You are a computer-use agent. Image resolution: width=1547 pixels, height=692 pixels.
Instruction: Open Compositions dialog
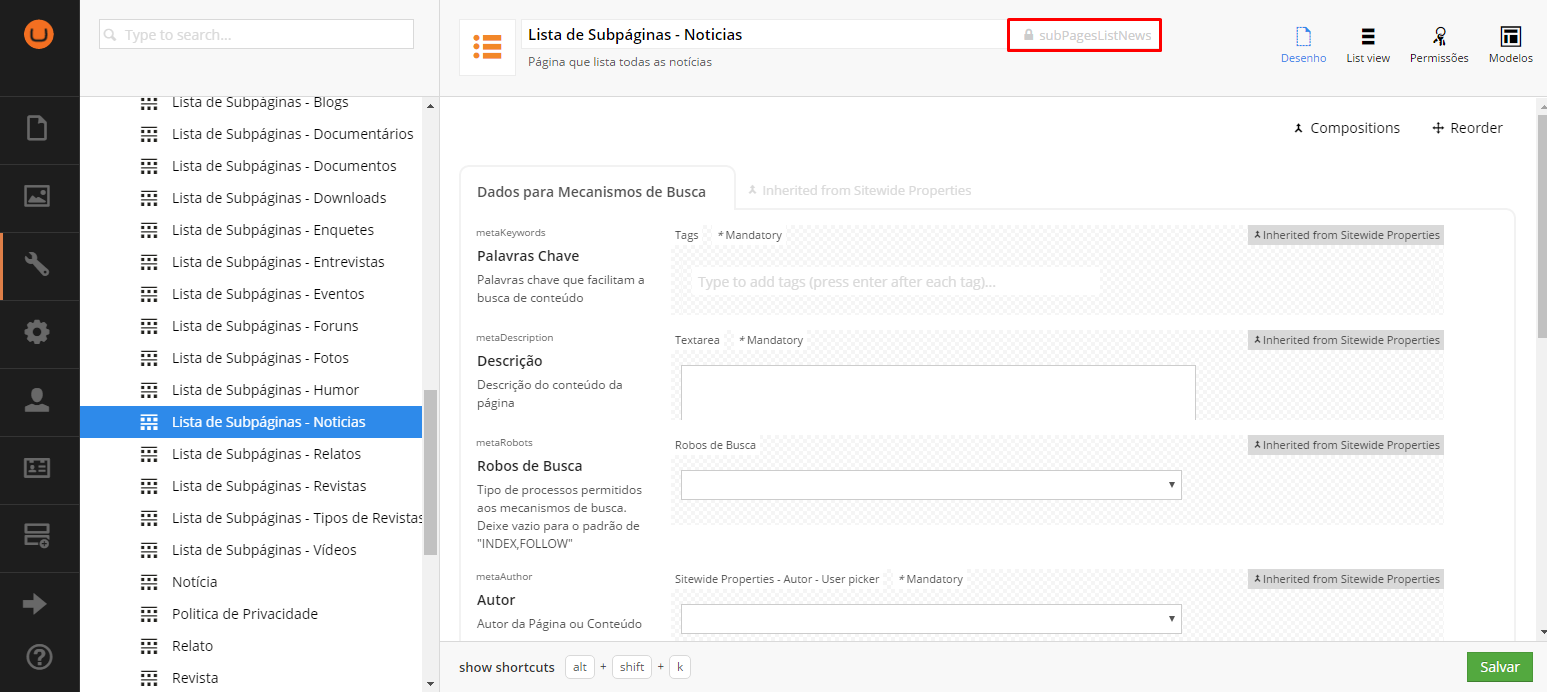click(x=1346, y=128)
